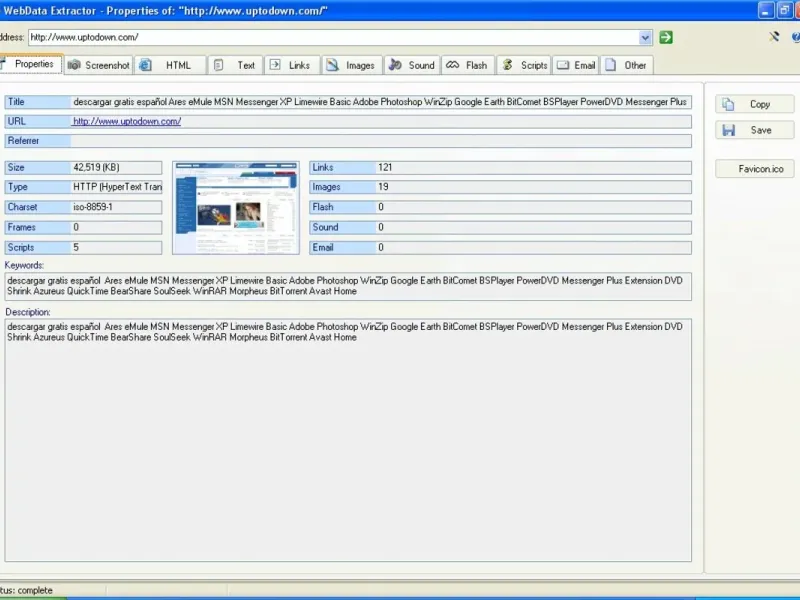Viewport: 800px width, 600px height.
Task: Click the Keywords text box
Action: coord(348,286)
